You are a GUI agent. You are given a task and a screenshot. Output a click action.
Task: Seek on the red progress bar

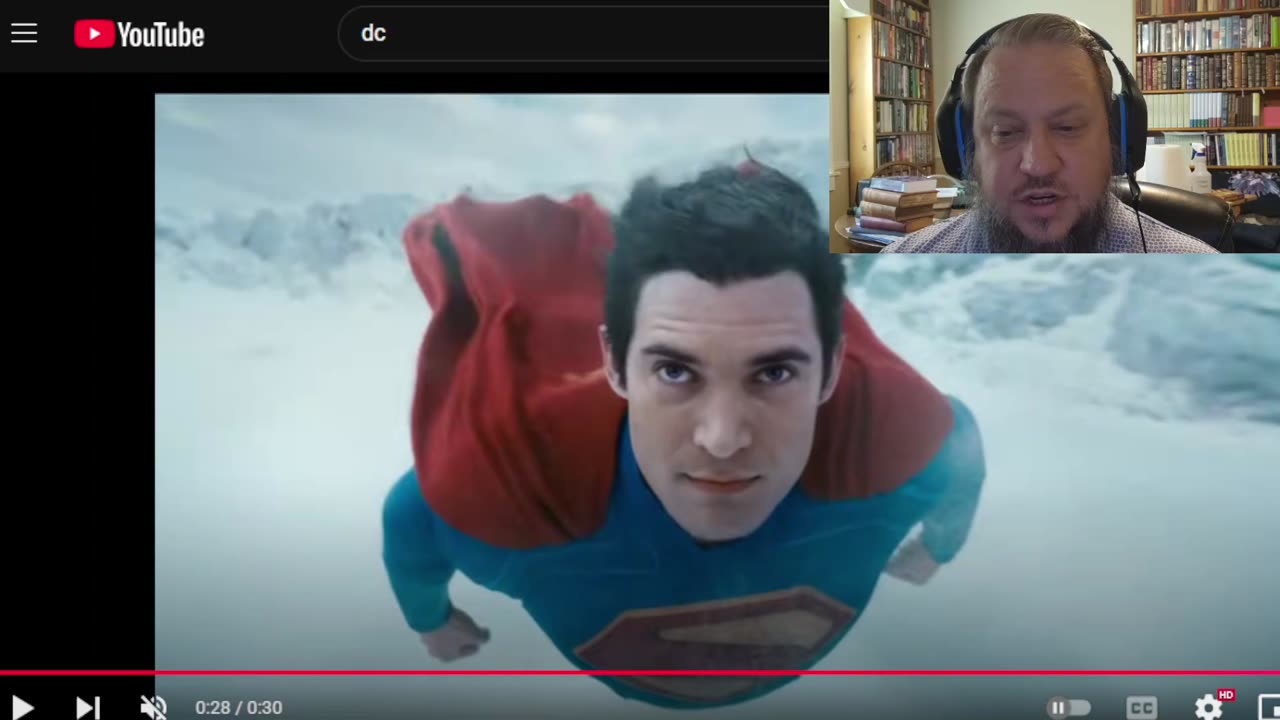640,672
